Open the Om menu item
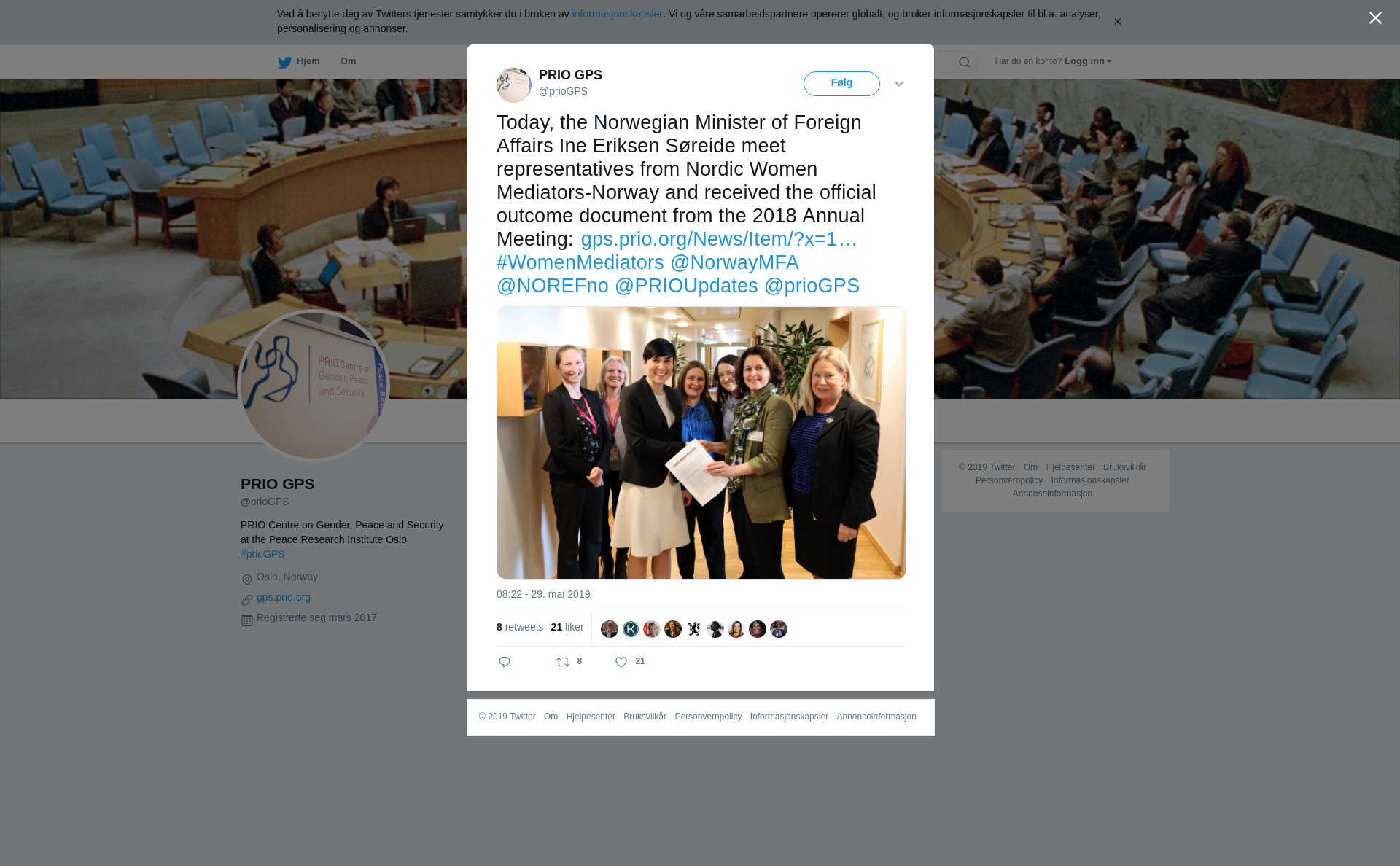This screenshot has height=866, width=1400. (x=348, y=61)
